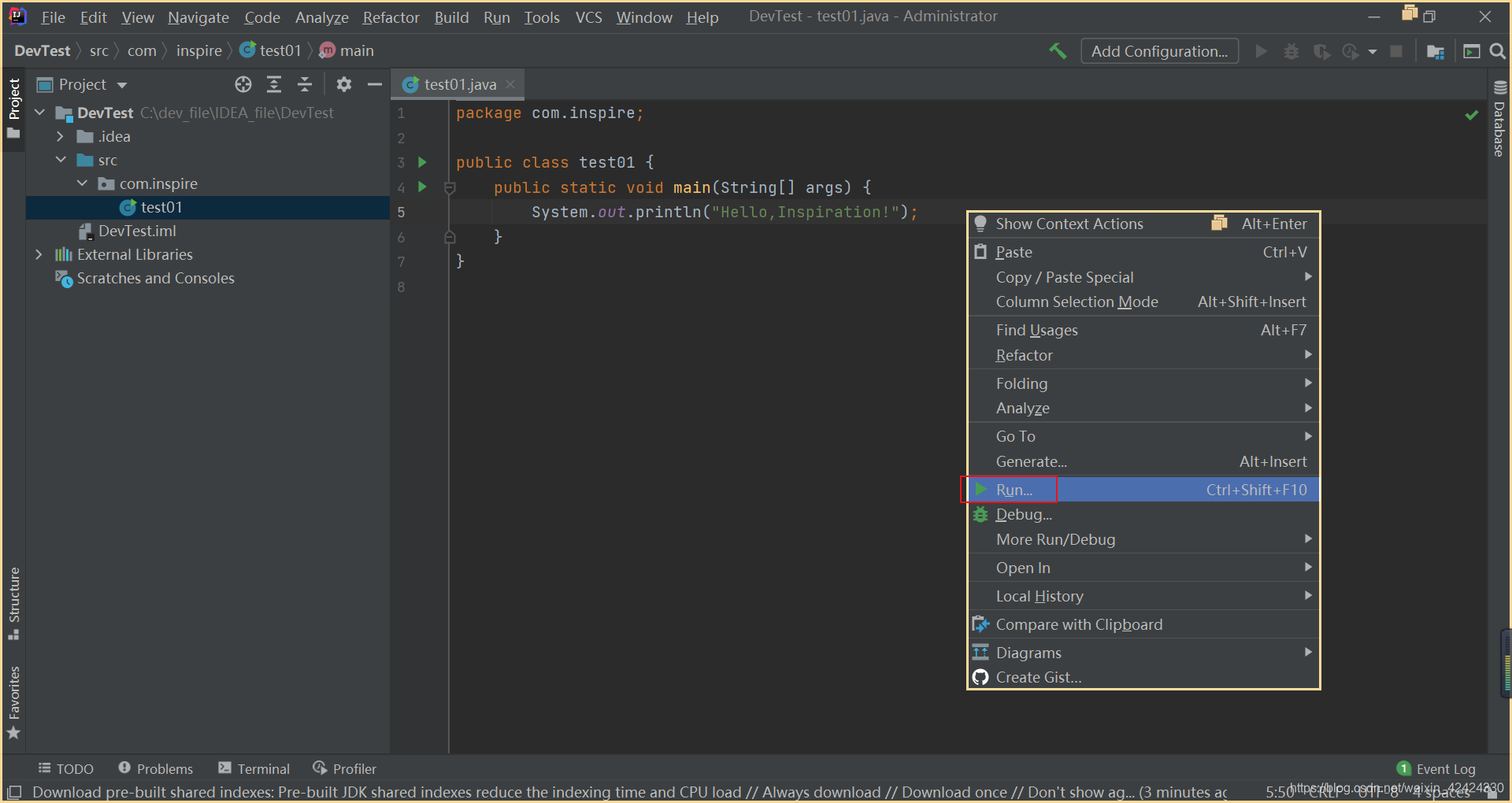Viewport: 1512px width, 803px height.
Task: Open the Event Log
Action: [1436, 768]
